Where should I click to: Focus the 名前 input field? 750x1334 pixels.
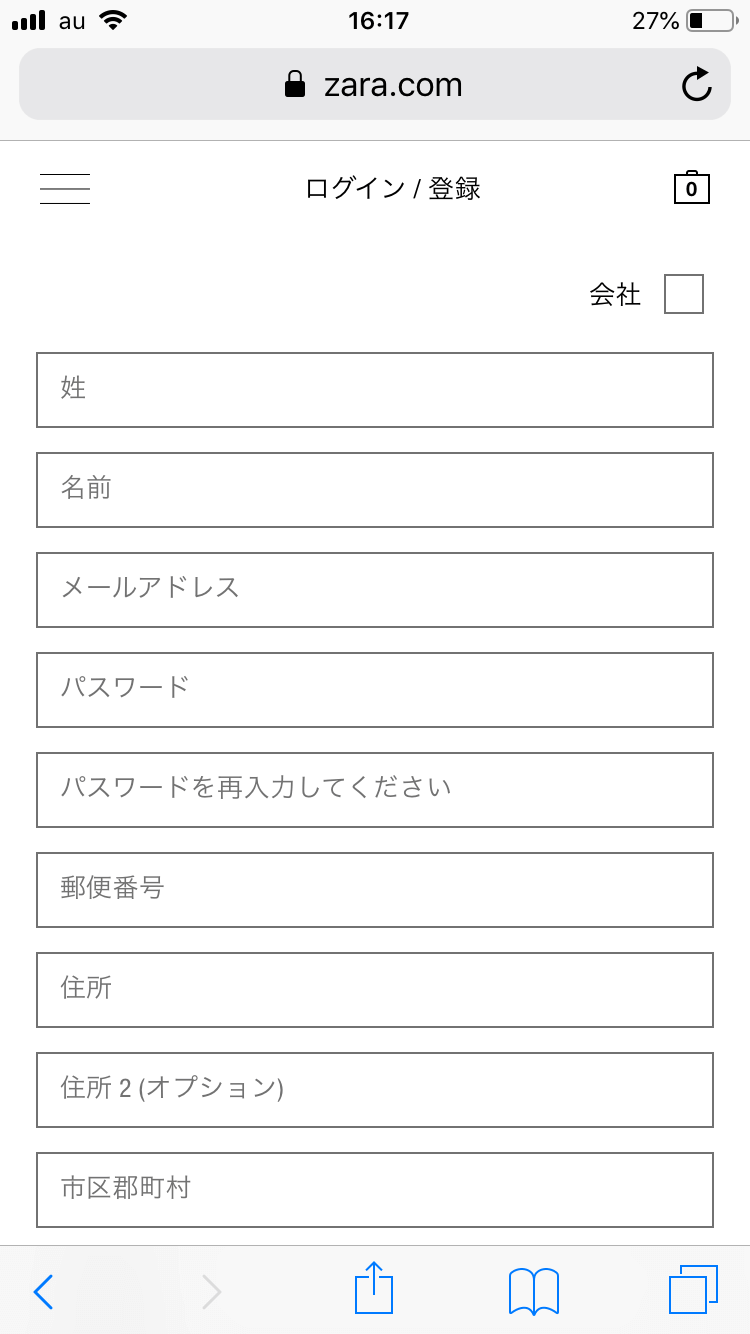(x=375, y=490)
